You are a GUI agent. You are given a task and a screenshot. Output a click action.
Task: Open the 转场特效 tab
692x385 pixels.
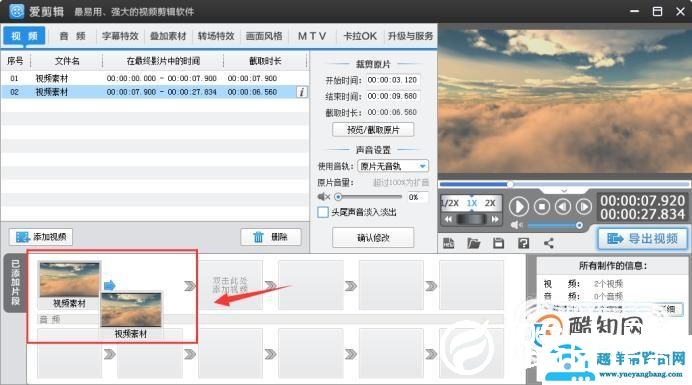click(x=216, y=36)
